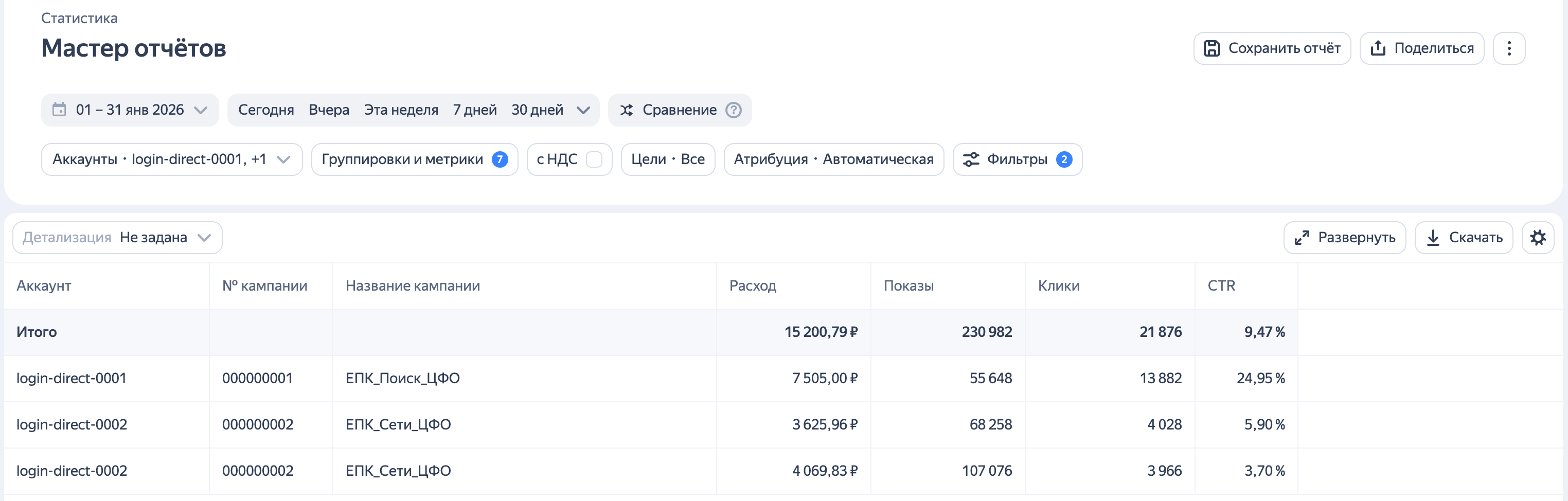The height and width of the screenshot is (501, 1568).
Task: Click clicks value 3 966
Action: [1165, 471]
